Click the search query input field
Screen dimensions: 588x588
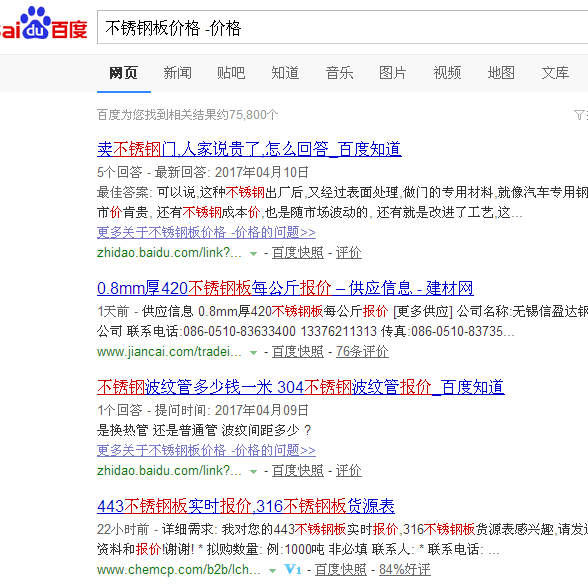click(x=342, y=27)
